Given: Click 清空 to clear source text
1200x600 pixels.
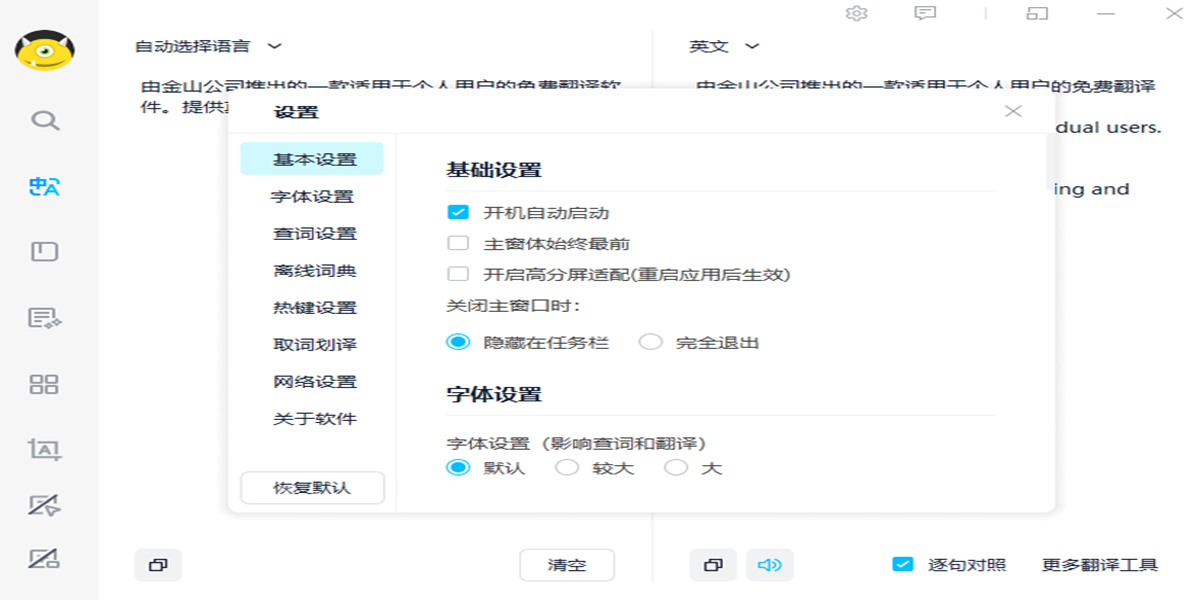Looking at the screenshot, I should pos(567,565).
